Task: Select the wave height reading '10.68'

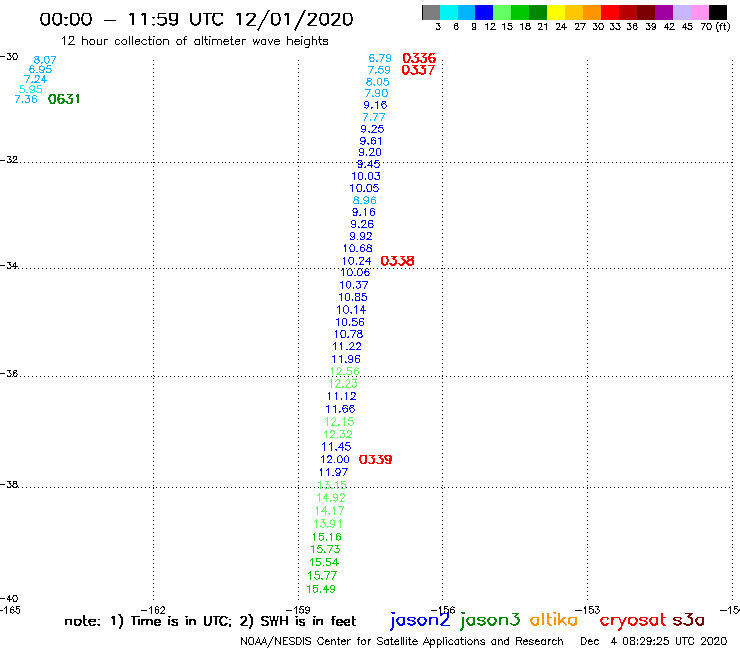Action: [x=358, y=248]
